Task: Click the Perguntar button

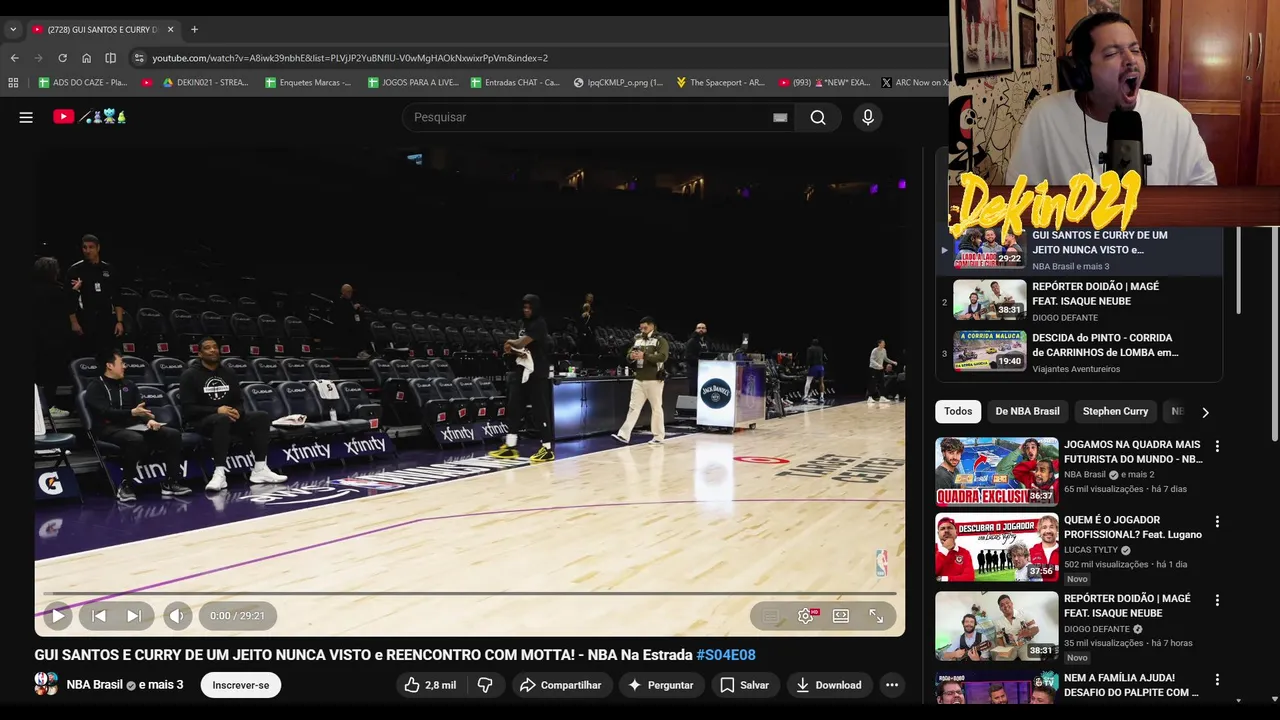Action: 660,685
